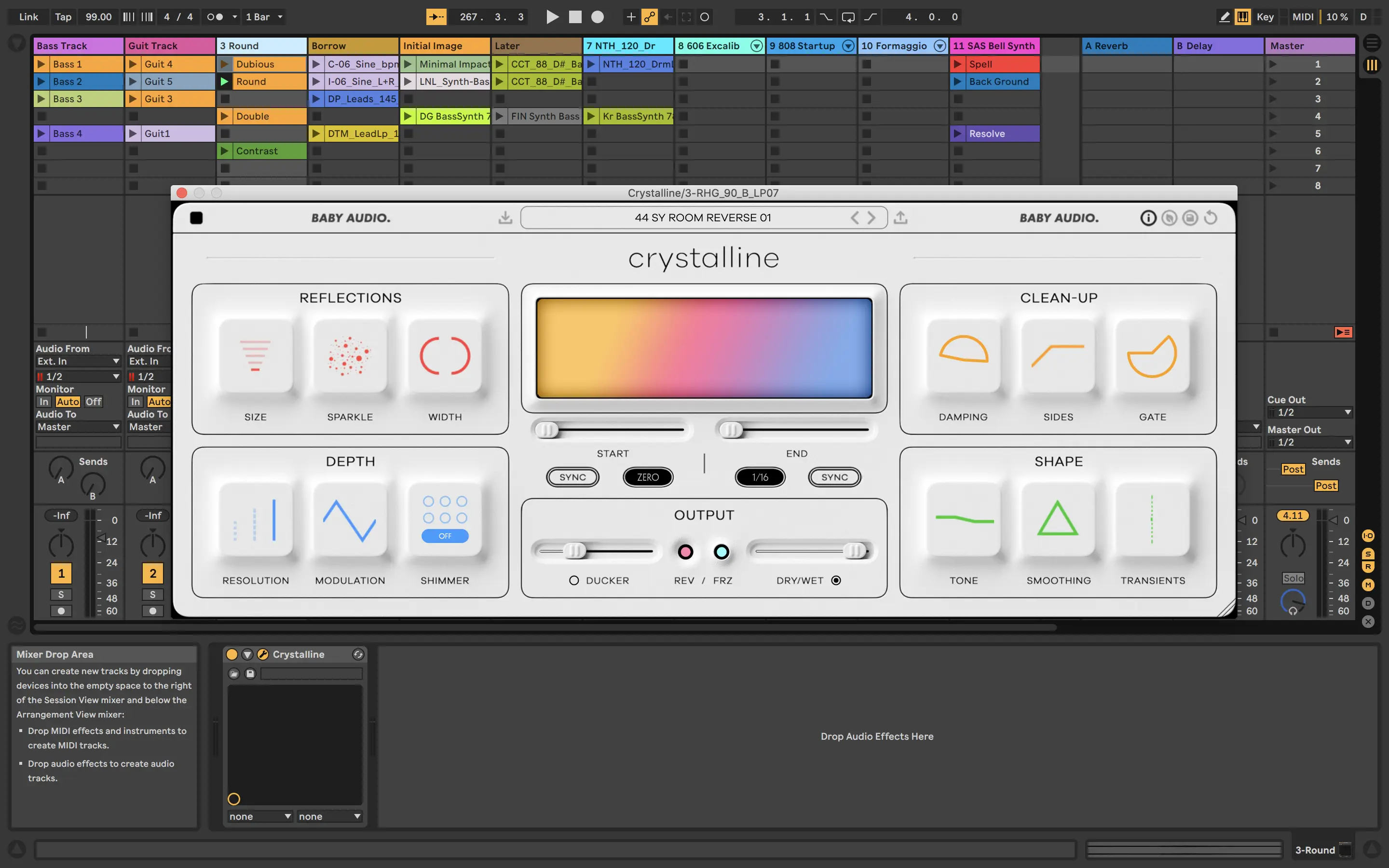Go to next preset arrow
1389x868 pixels.
click(x=872, y=217)
